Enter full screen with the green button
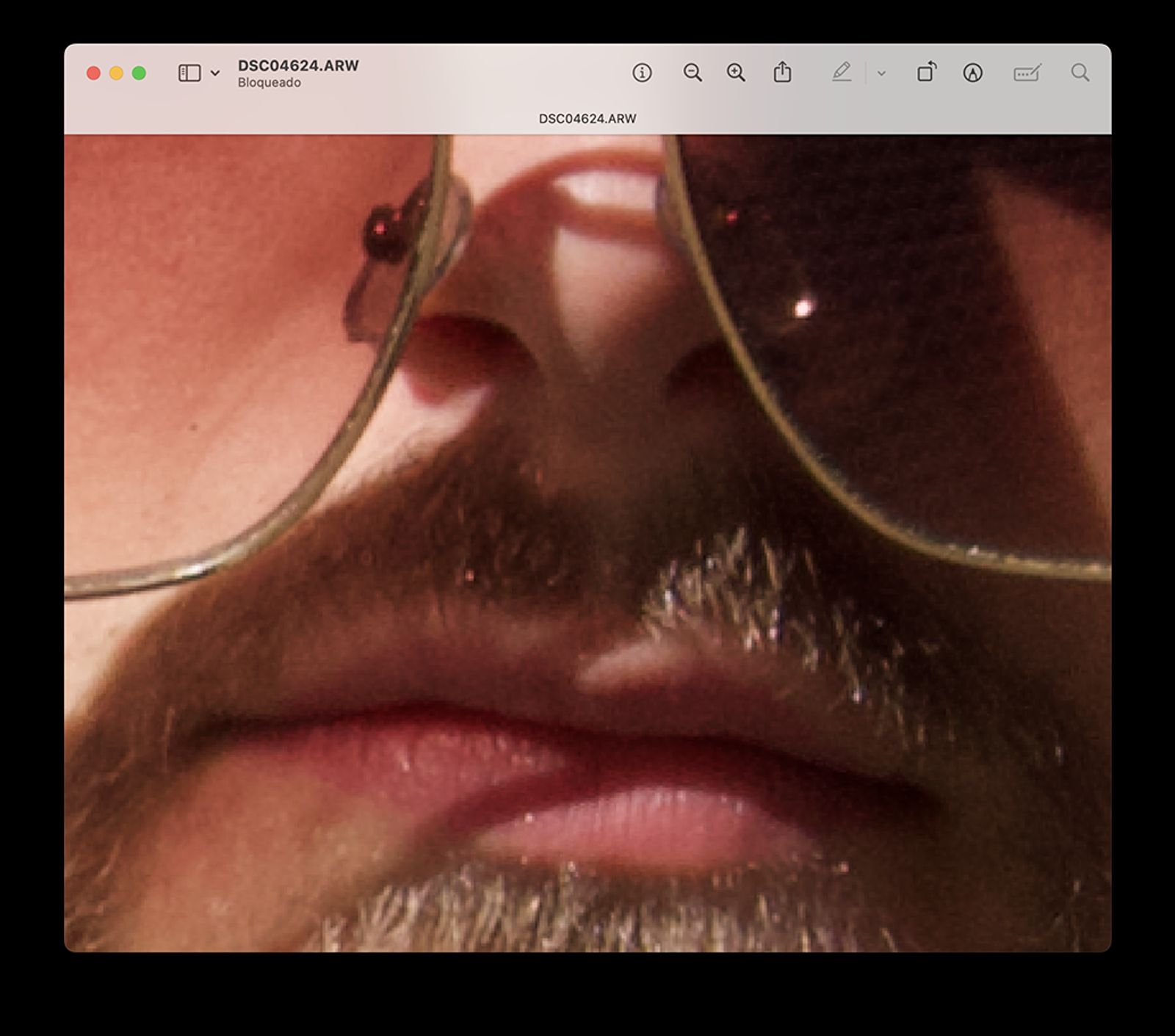 coord(139,73)
